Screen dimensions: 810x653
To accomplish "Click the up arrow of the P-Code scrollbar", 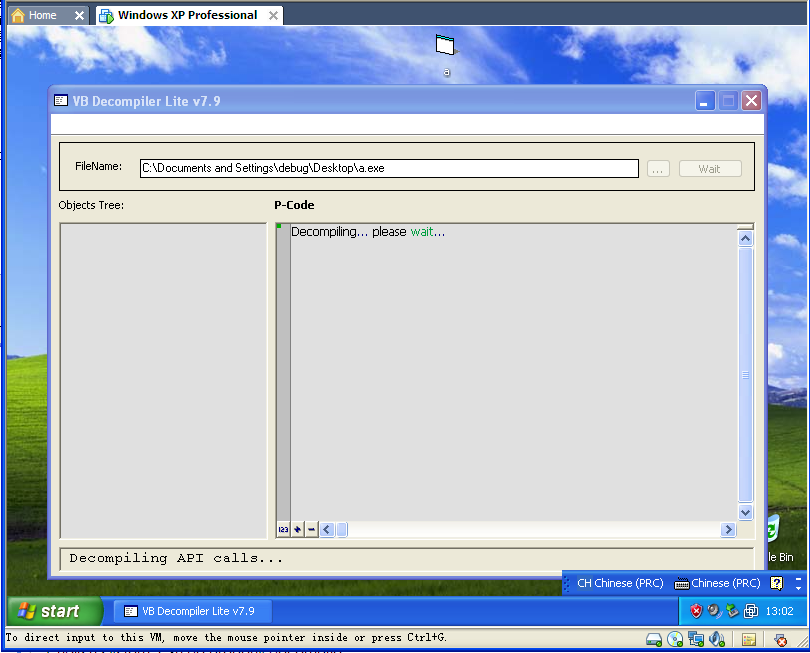I will [x=745, y=239].
